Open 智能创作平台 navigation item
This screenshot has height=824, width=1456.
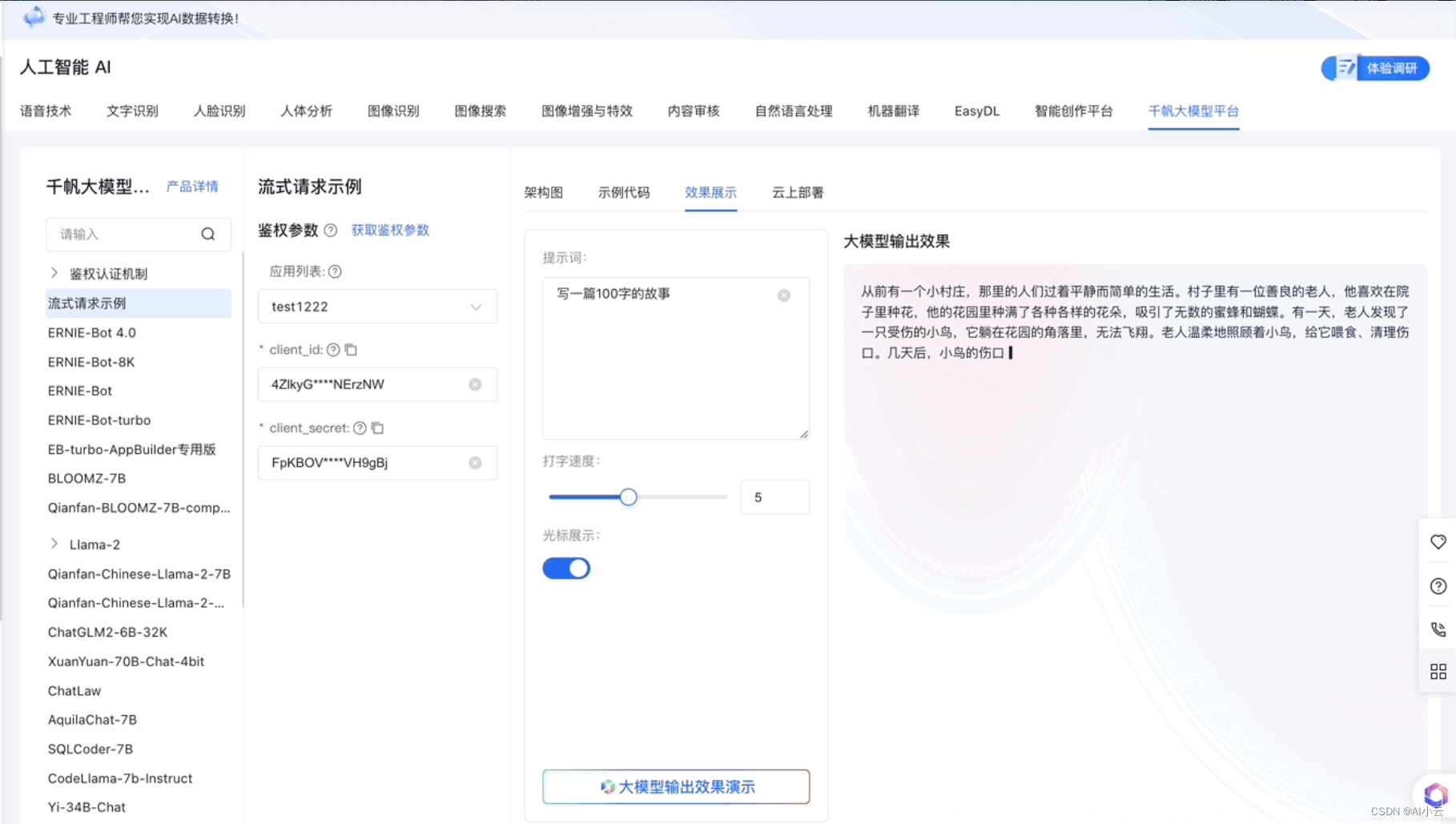pos(1074,111)
